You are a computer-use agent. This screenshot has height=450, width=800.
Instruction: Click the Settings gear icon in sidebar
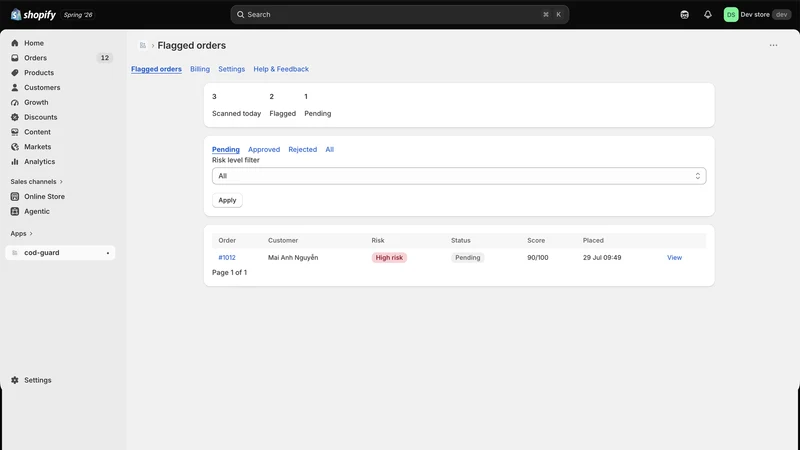[x=15, y=380]
